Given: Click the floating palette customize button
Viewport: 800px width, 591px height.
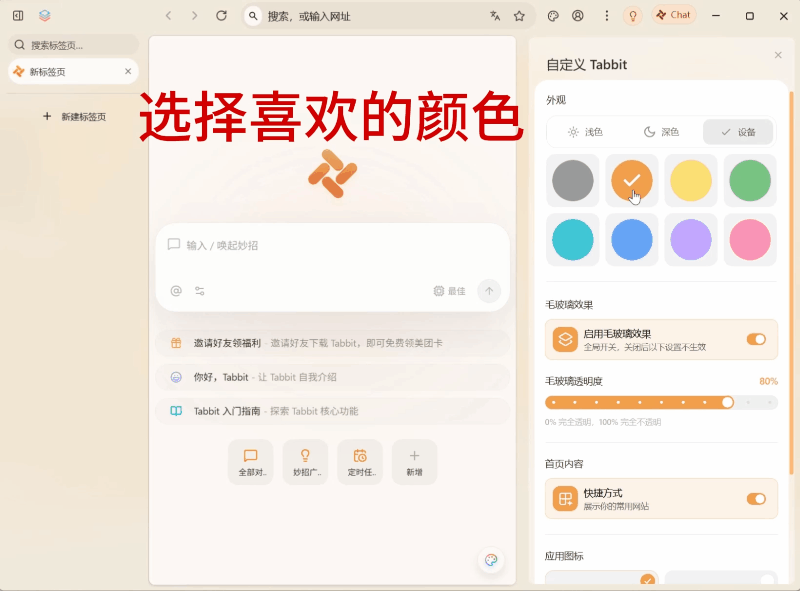Looking at the screenshot, I should 491,560.
